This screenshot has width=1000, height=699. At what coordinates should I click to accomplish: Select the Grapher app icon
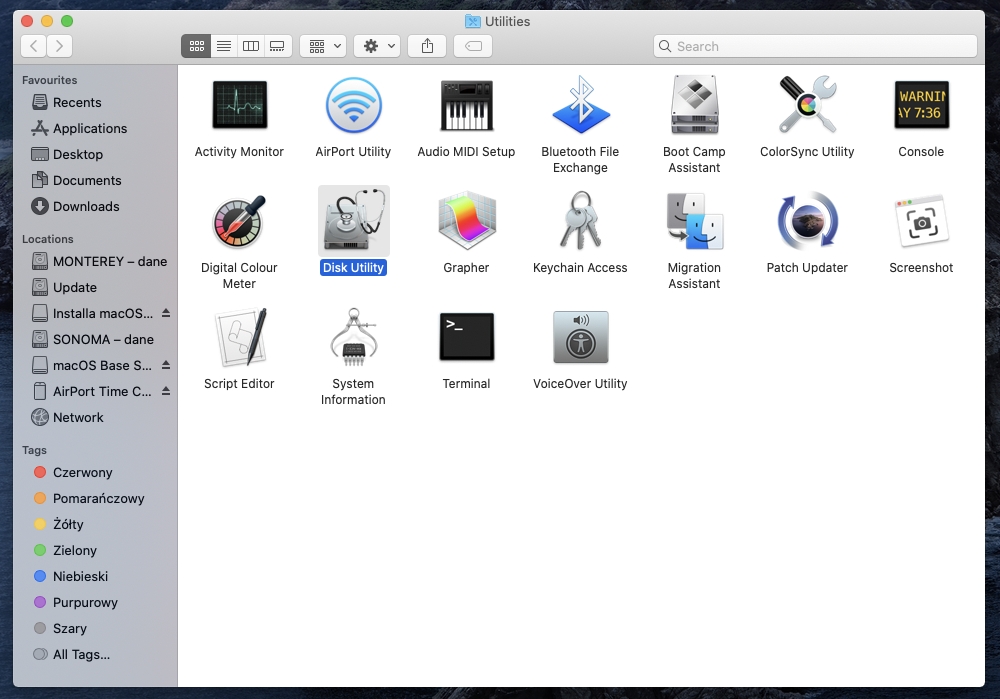pos(466,221)
